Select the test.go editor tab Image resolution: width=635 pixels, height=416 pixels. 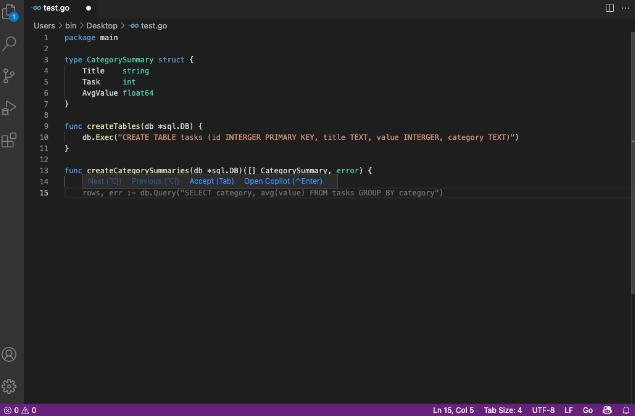55,8
